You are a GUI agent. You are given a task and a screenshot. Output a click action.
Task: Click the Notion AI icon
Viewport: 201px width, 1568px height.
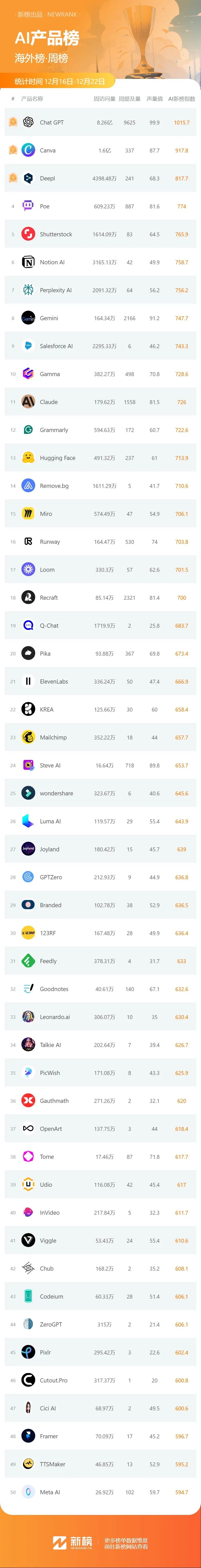(28, 262)
